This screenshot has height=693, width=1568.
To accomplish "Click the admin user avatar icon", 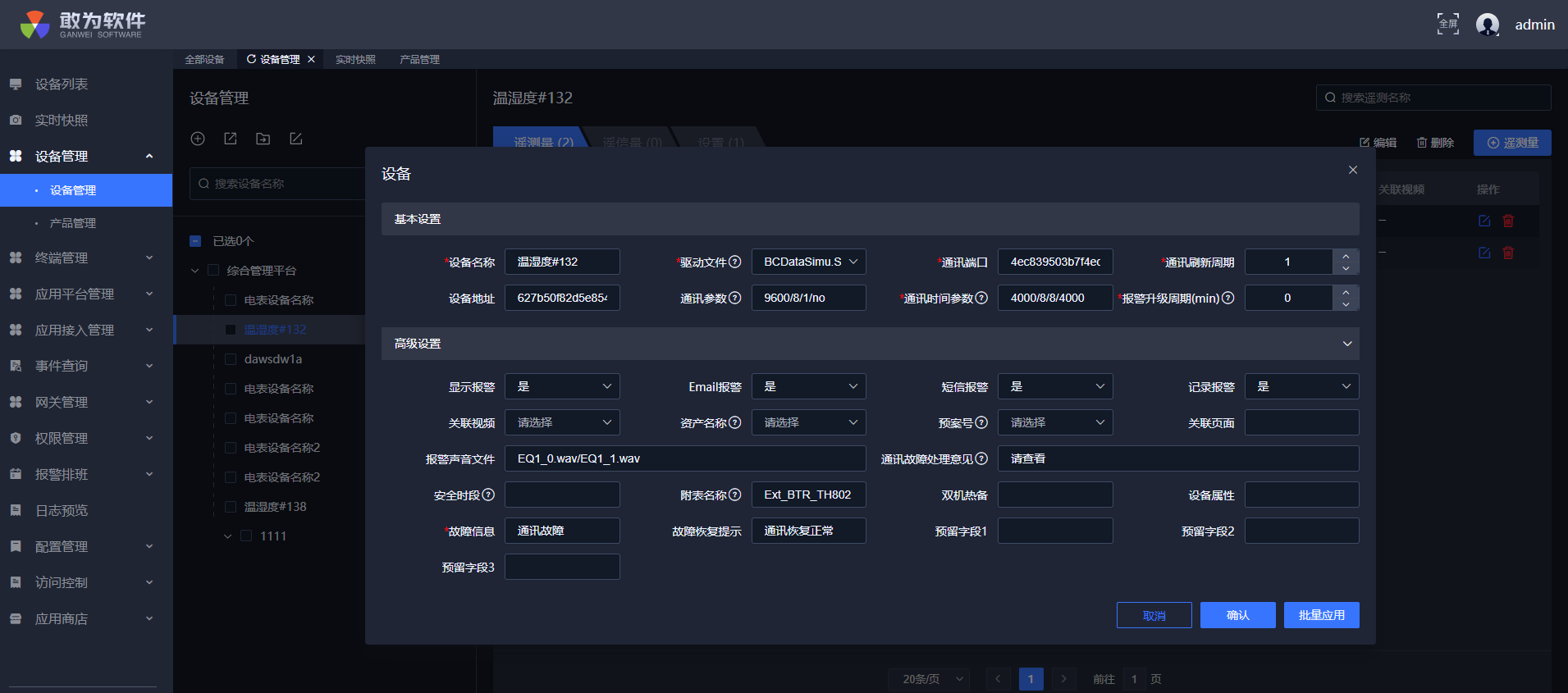I will pos(1487,25).
